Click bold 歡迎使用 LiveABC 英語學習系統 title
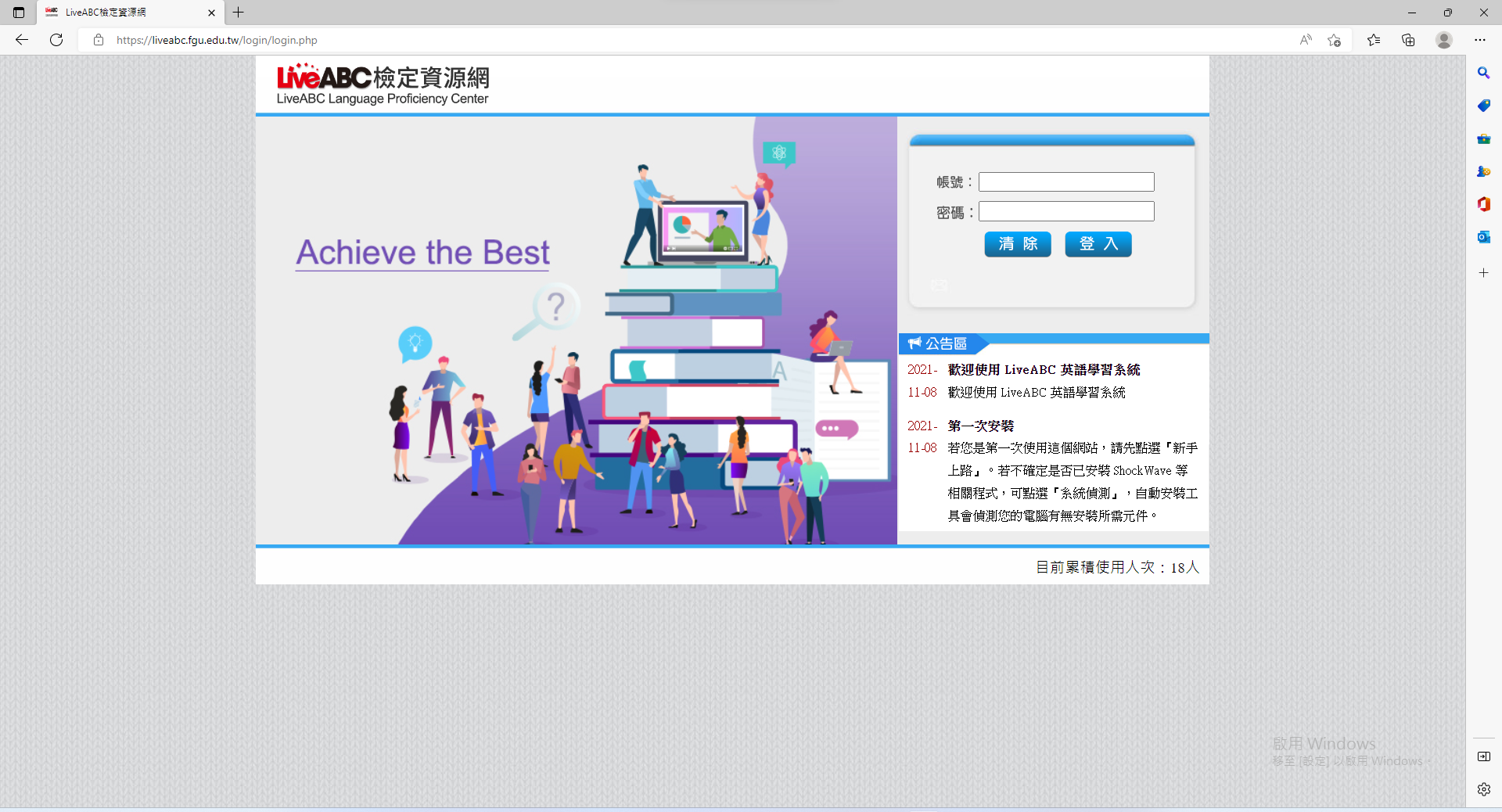The image size is (1502, 812). coord(1044,369)
